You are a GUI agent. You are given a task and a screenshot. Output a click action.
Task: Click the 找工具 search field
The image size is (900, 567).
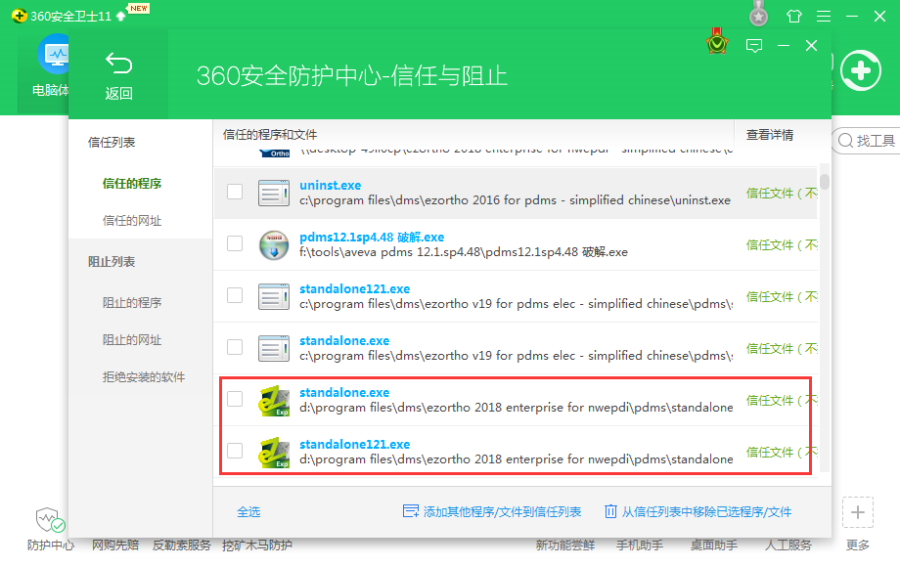(x=866, y=141)
